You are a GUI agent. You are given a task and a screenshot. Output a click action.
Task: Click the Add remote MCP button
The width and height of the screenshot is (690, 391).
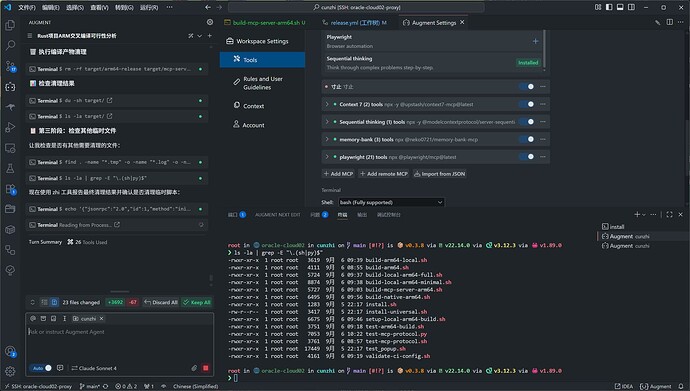coord(383,174)
